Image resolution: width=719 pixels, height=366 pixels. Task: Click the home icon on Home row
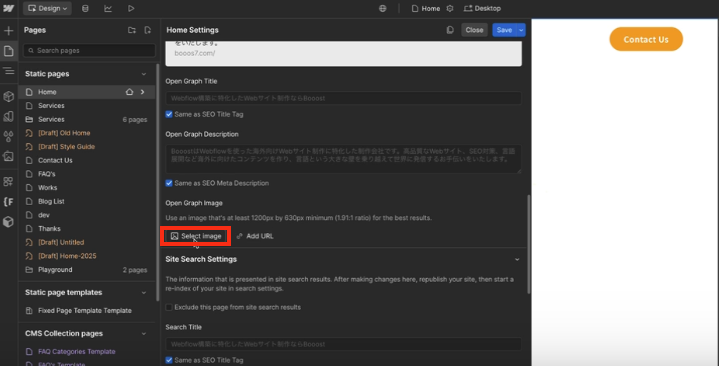[x=130, y=92]
